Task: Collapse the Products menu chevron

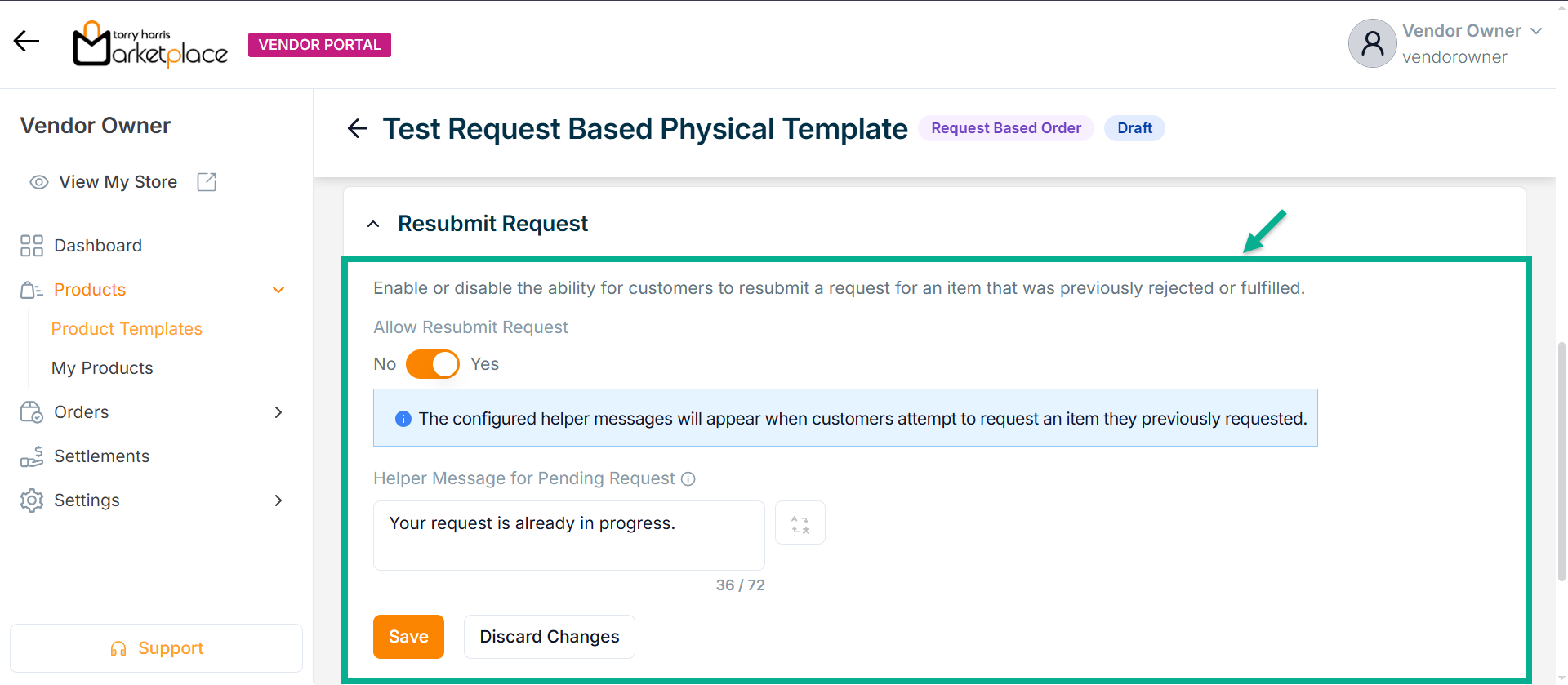Action: click(278, 290)
